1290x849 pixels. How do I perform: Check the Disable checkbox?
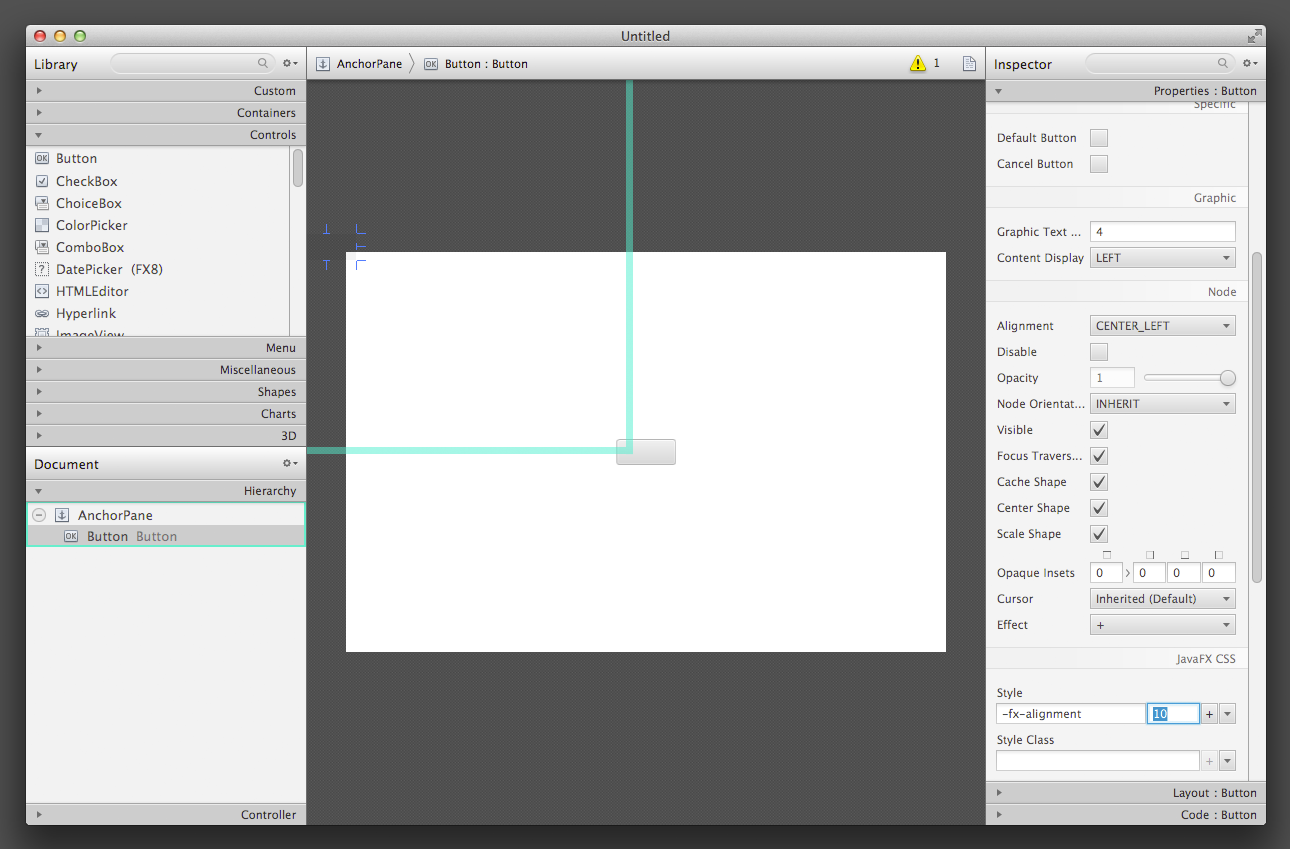click(1099, 352)
